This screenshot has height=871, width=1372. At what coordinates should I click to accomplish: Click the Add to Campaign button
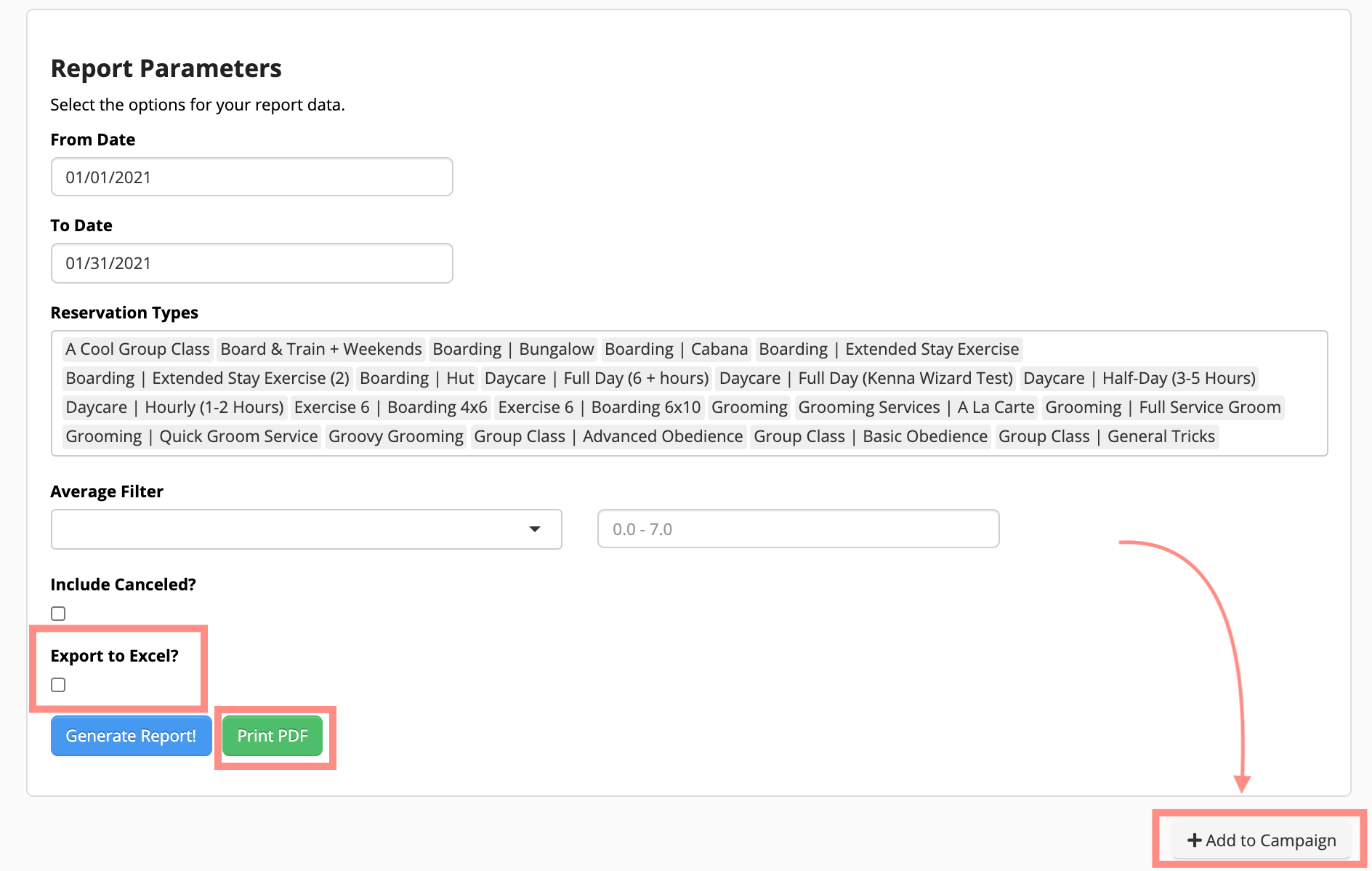click(1261, 840)
